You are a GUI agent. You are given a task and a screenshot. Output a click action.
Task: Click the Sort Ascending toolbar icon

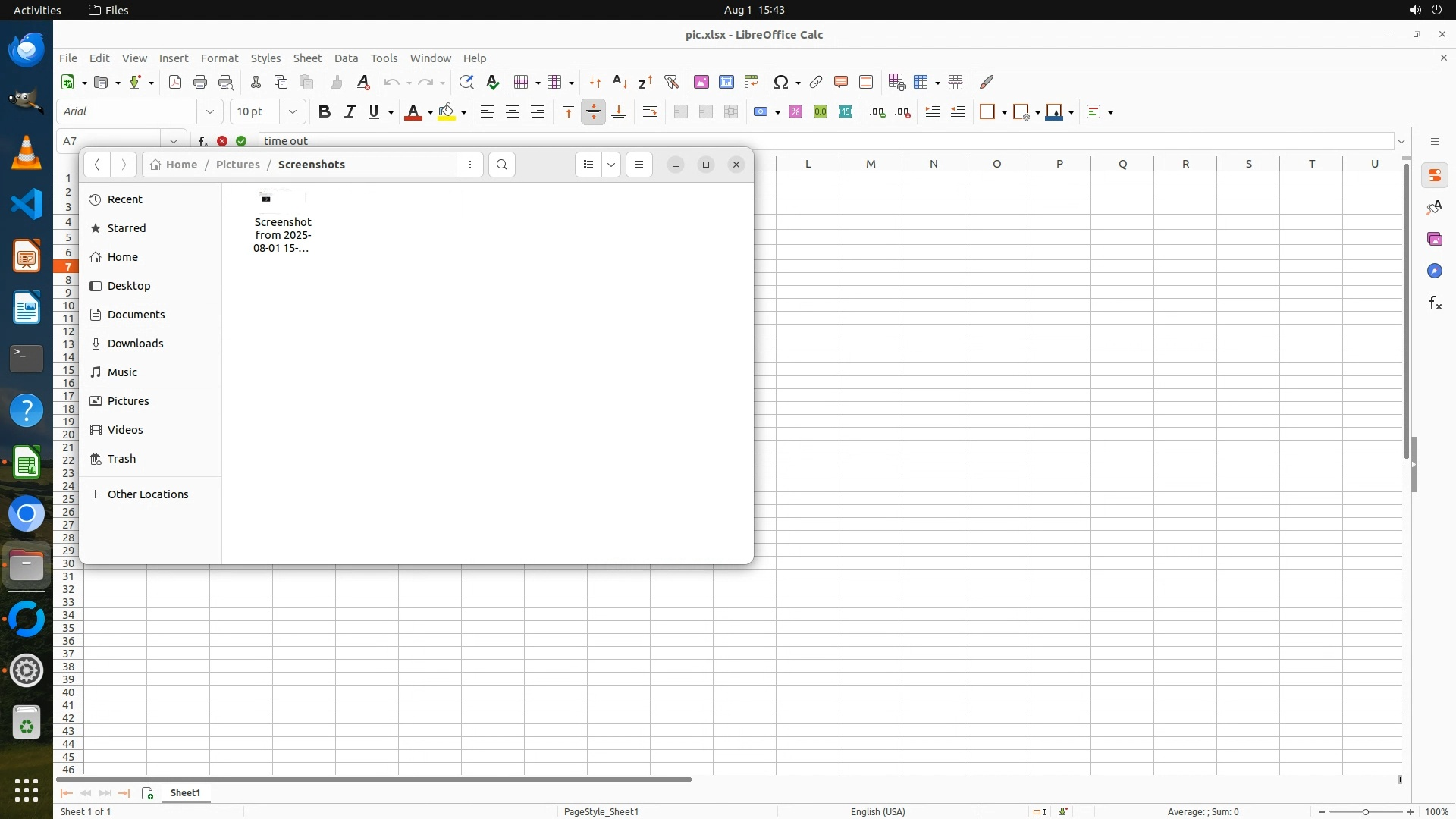(620, 82)
